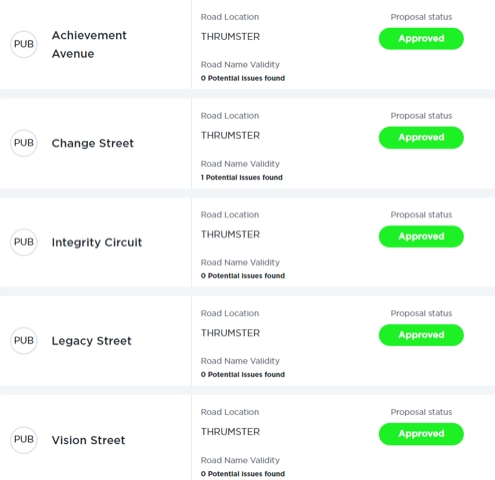Select Approved status of Integrity Circuit

[x=421, y=236]
